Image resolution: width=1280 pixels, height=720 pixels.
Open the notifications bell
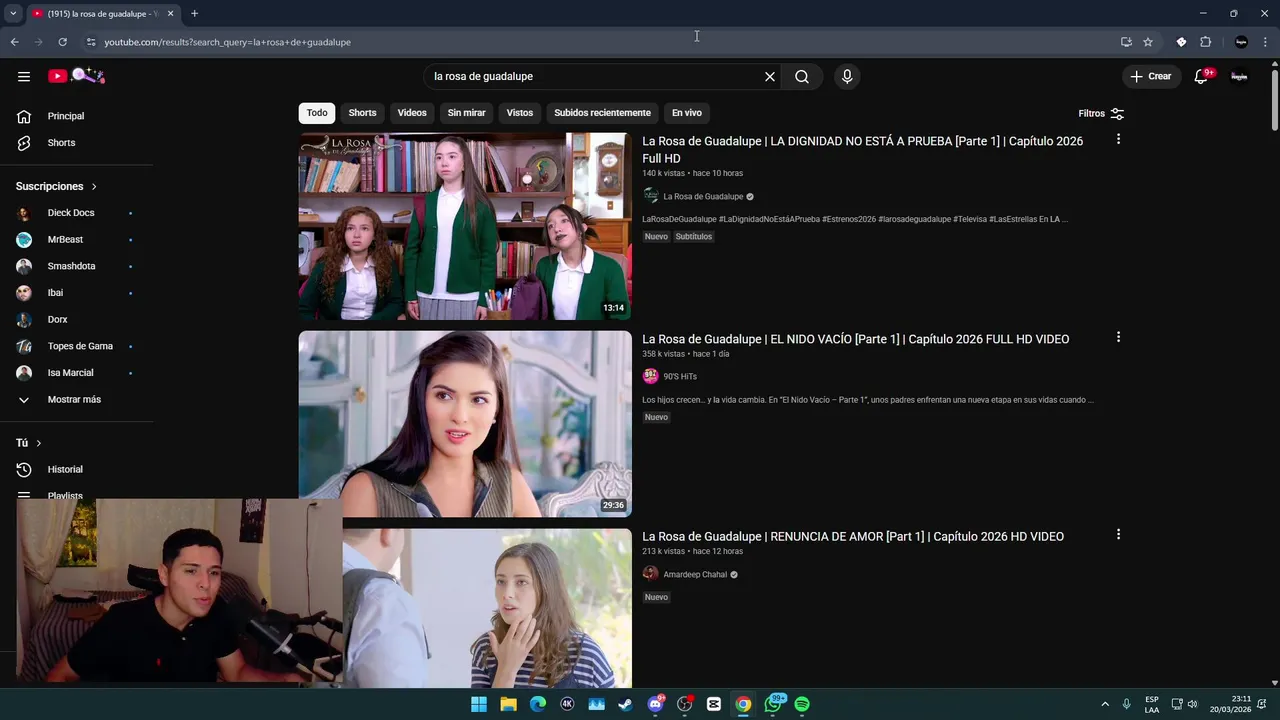1202,76
